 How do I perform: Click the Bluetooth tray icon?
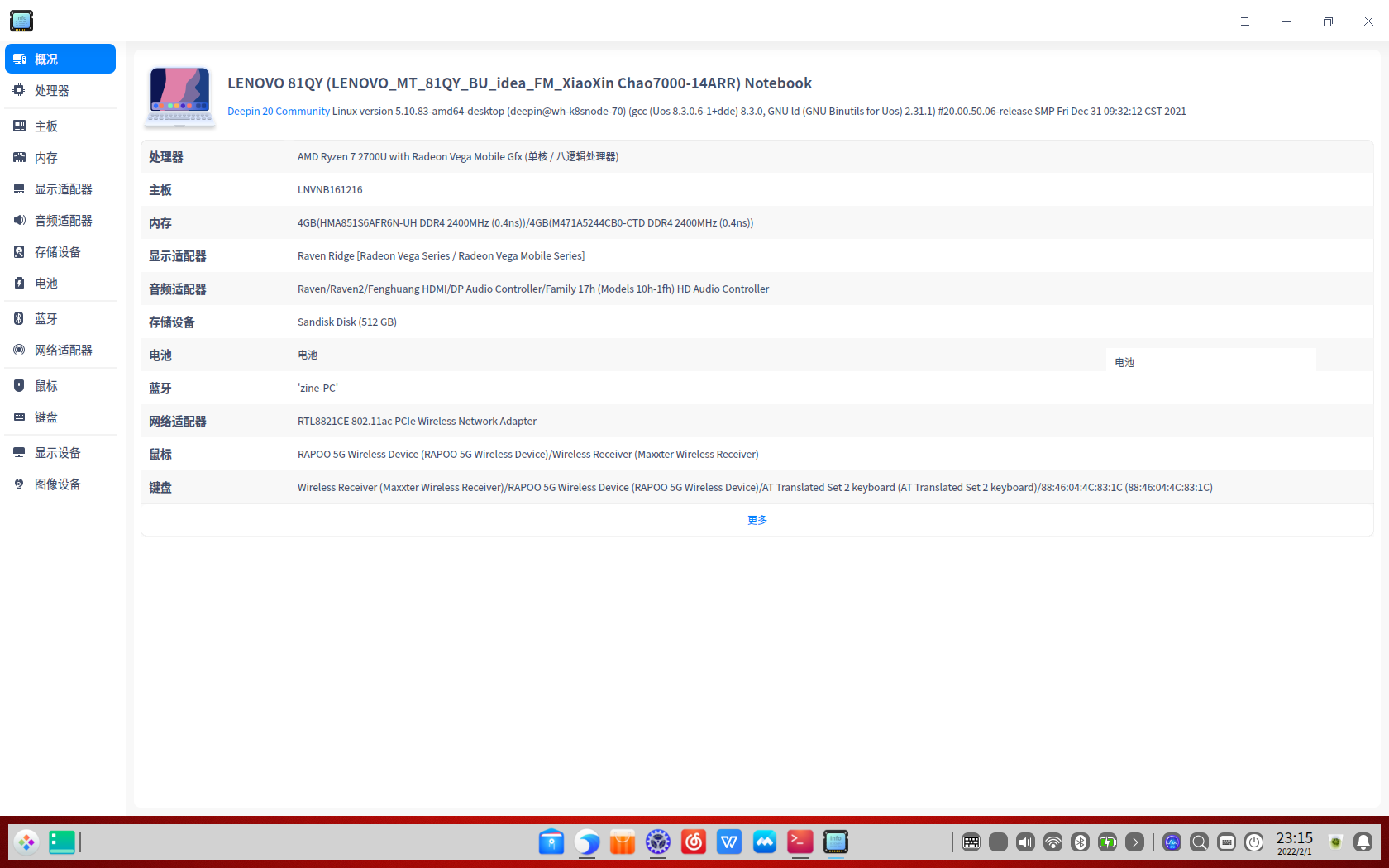pos(1081,842)
